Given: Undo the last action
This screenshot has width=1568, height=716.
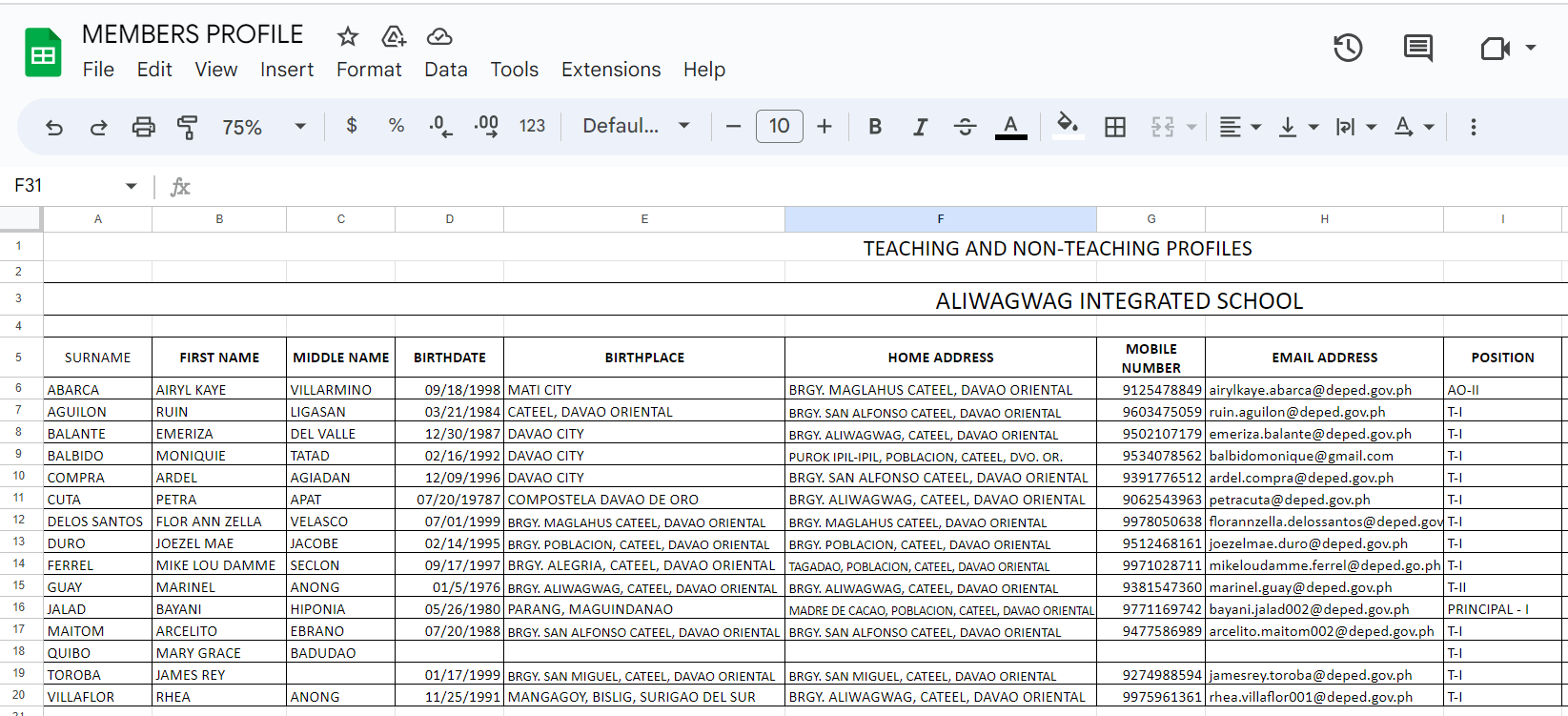Looking at the screenshot, I should [54, 127].
